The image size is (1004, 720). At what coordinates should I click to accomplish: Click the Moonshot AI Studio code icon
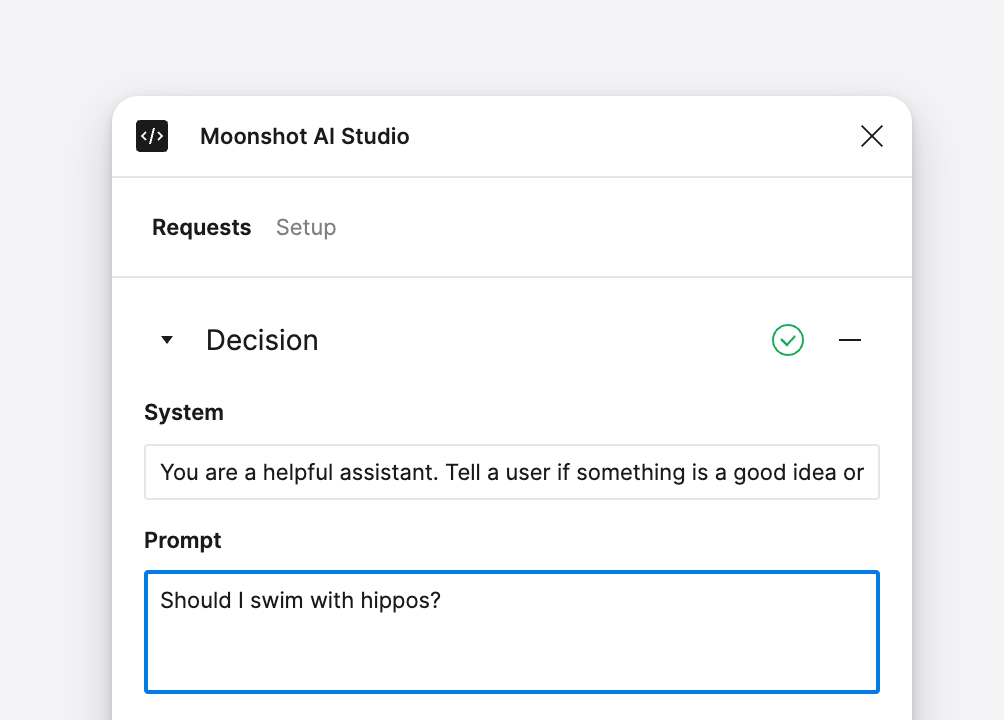pos(152,136)
